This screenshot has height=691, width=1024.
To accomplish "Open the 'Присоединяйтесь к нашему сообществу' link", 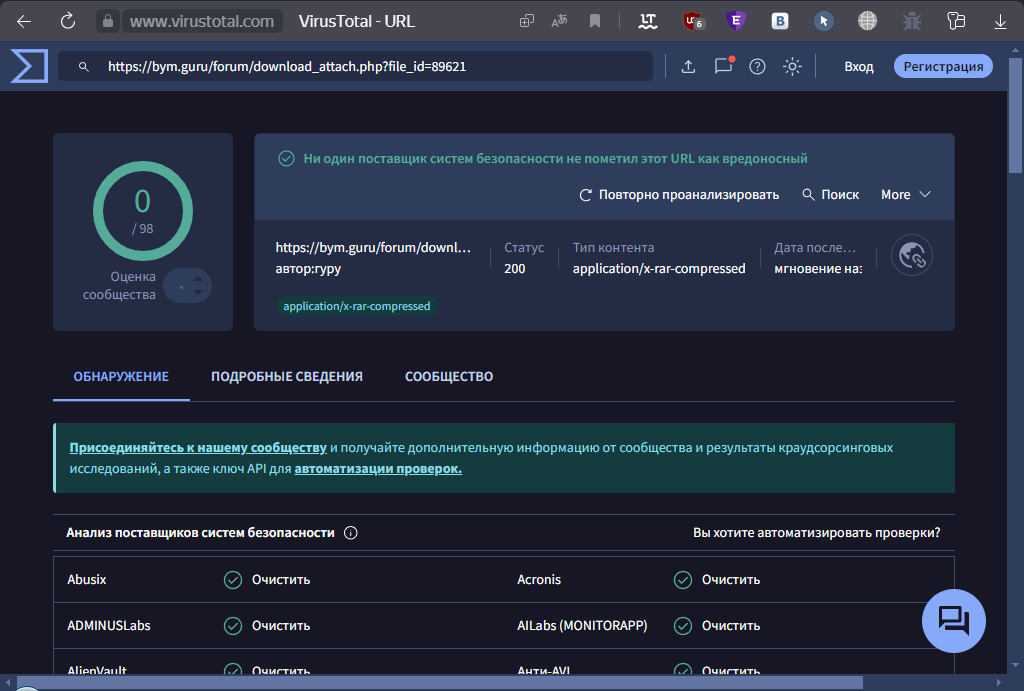I will tap(198, 448).
